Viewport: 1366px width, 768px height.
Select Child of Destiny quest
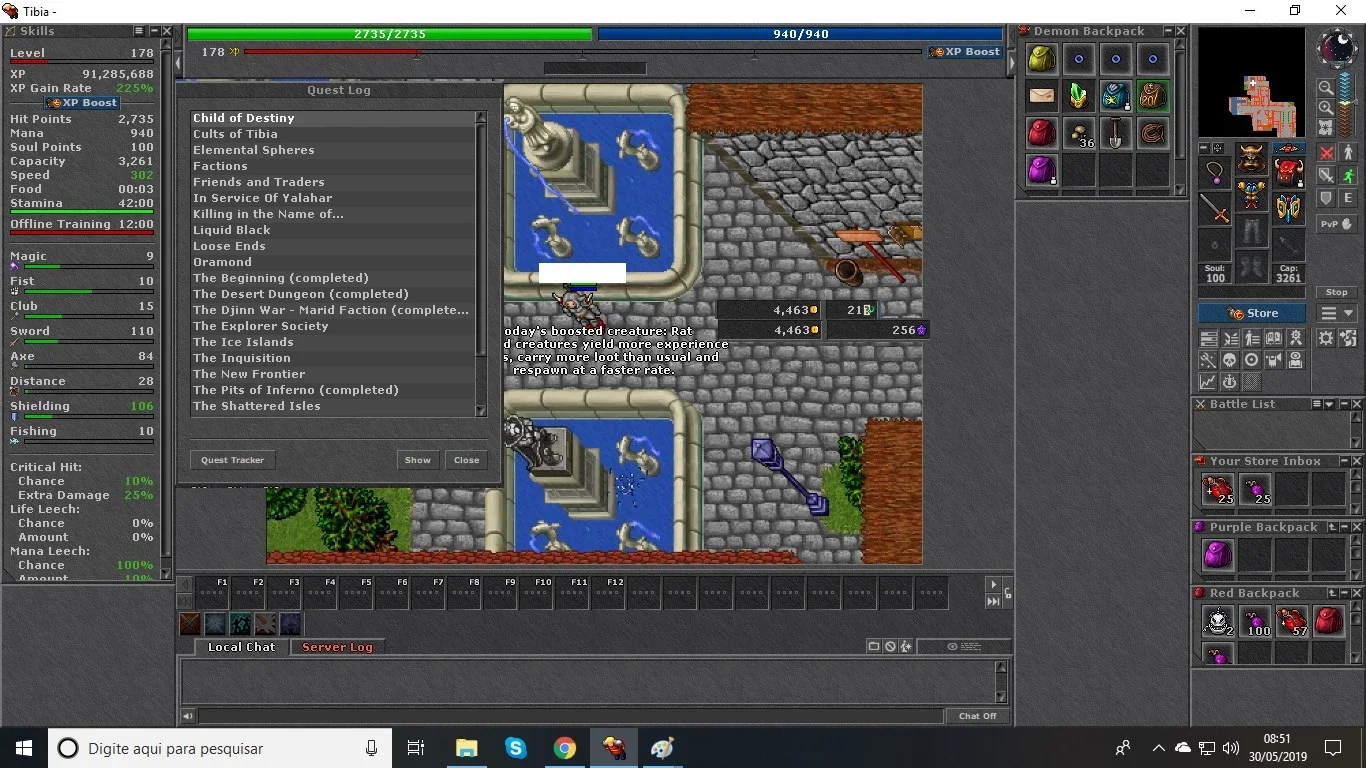[332, 118]
